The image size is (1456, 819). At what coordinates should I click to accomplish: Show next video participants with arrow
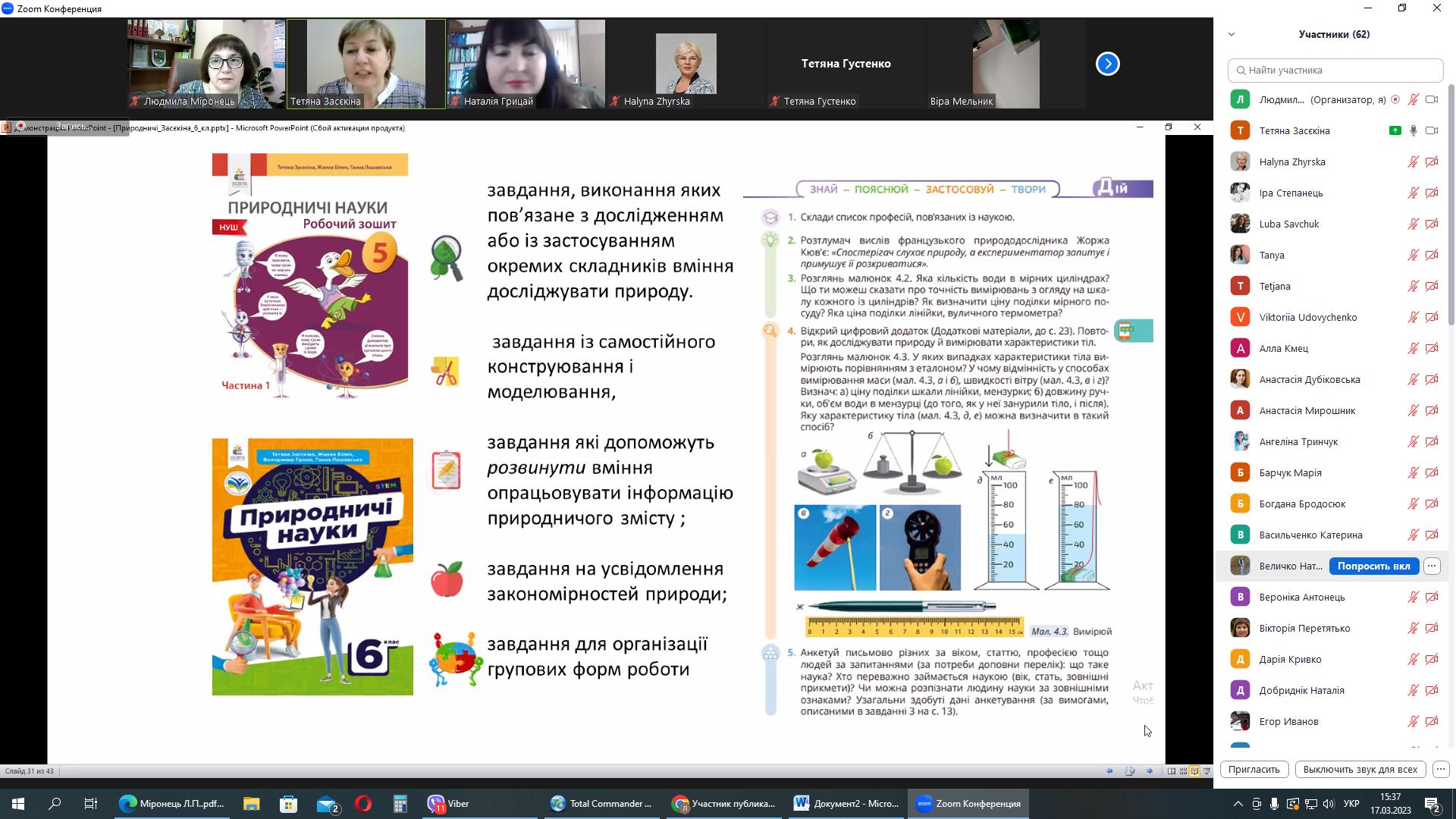pyautogui.click(x=1107, y=64)
